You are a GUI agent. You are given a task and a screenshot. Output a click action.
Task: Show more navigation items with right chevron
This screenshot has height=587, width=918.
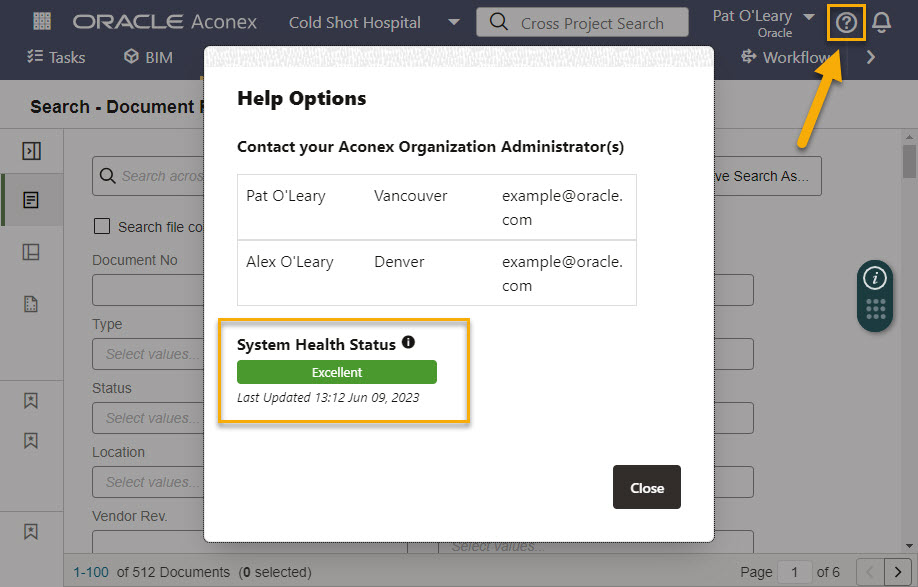(x=871, y=57)
